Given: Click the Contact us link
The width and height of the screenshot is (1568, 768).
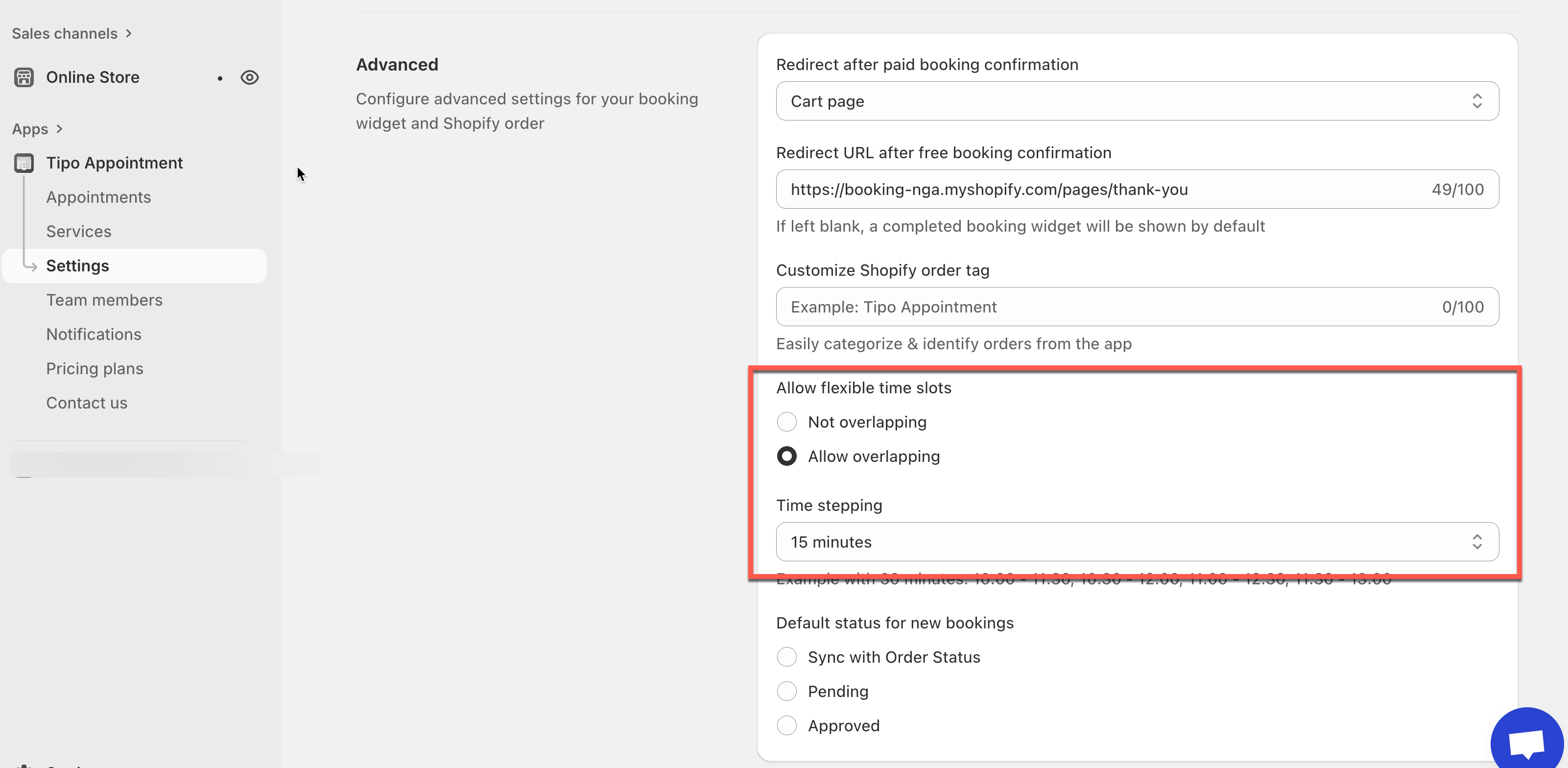Looking at the screenshot, I should point(87,403).
